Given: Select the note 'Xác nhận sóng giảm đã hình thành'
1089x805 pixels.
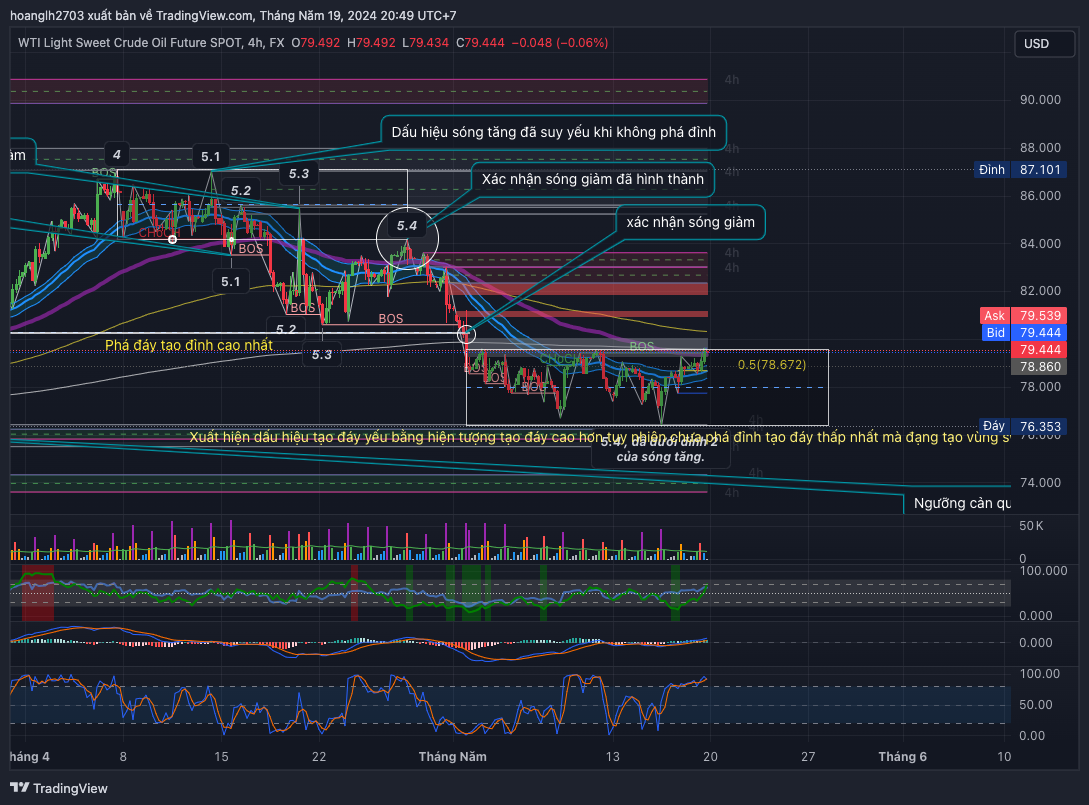Looking at the screenshot, I should pos(592,179).
